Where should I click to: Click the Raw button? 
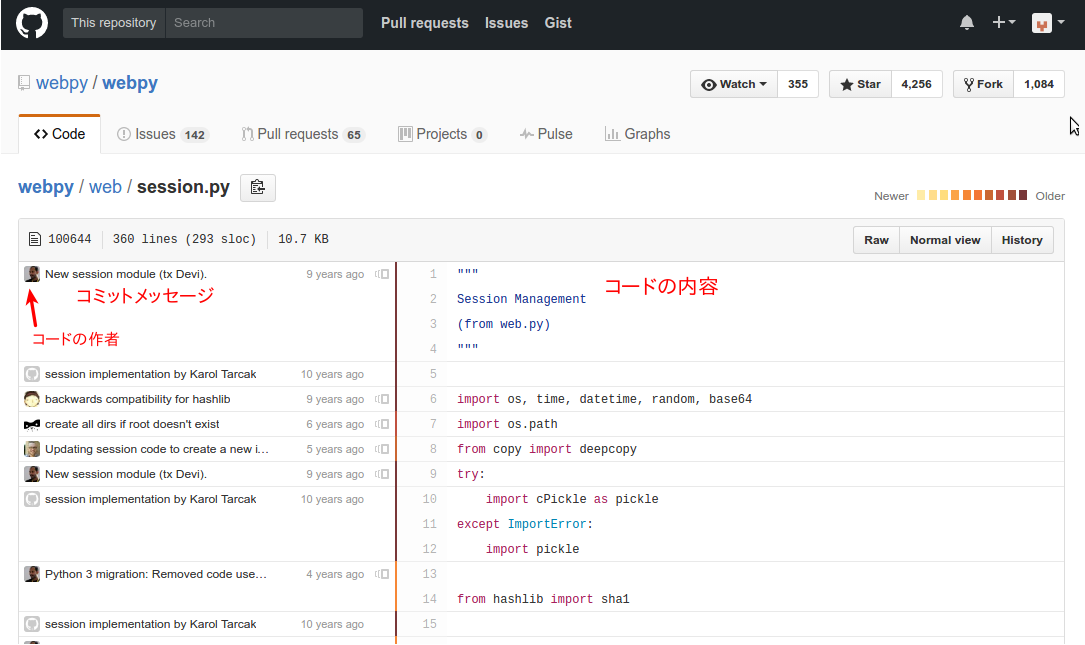pyautogui.click(x=876, y=240)
